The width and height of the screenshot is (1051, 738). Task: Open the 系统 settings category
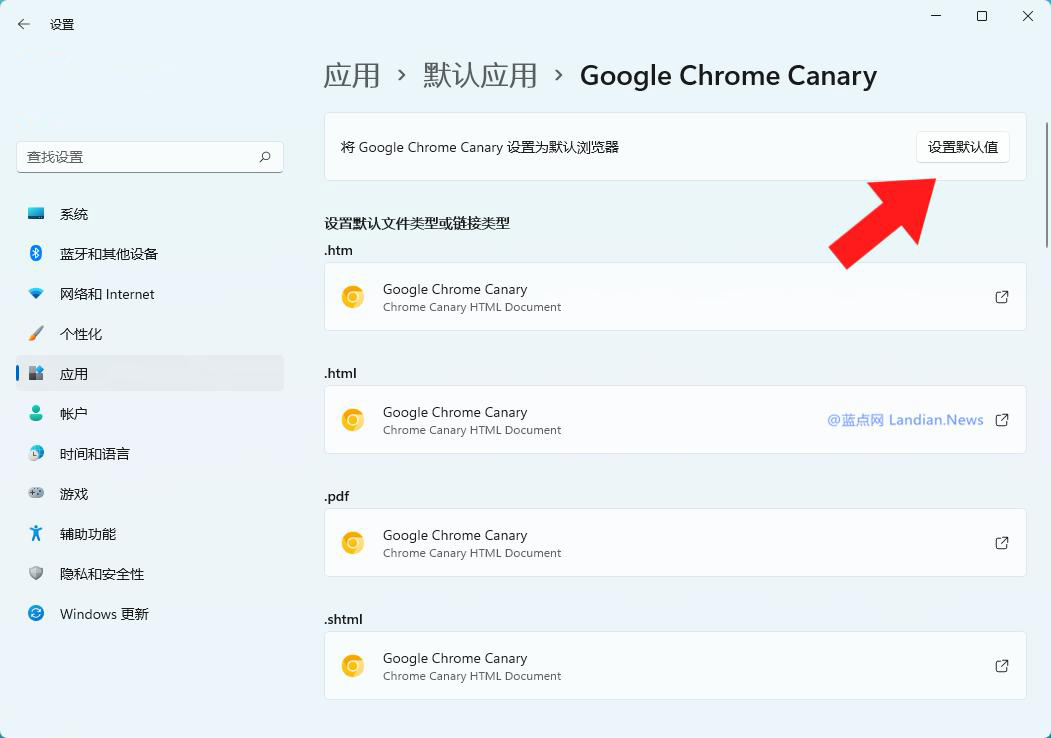pyautogui.click(x=150, y=214)
